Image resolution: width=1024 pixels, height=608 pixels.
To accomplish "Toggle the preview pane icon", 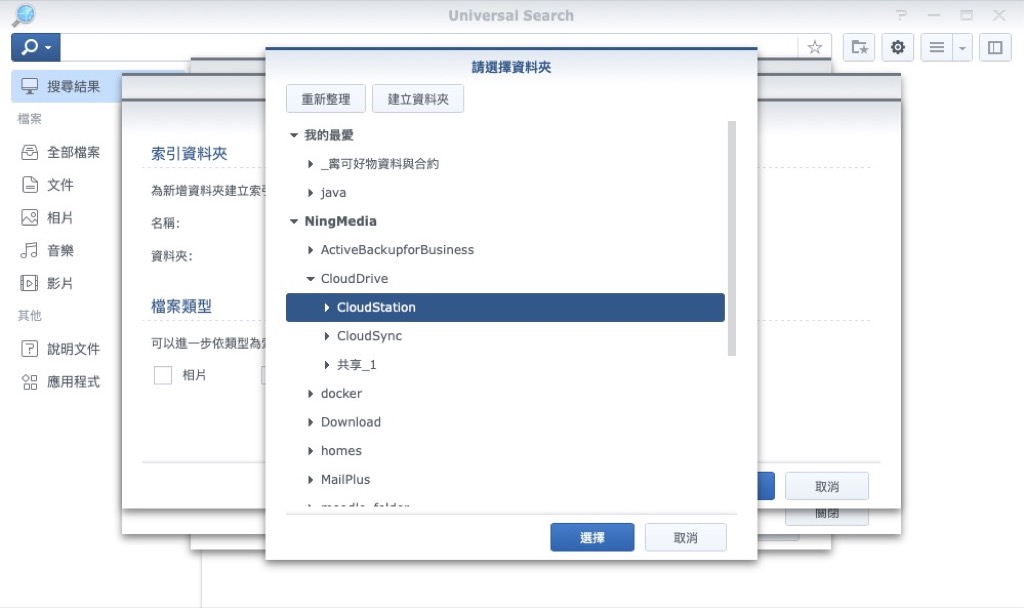I will pos(995,47).
